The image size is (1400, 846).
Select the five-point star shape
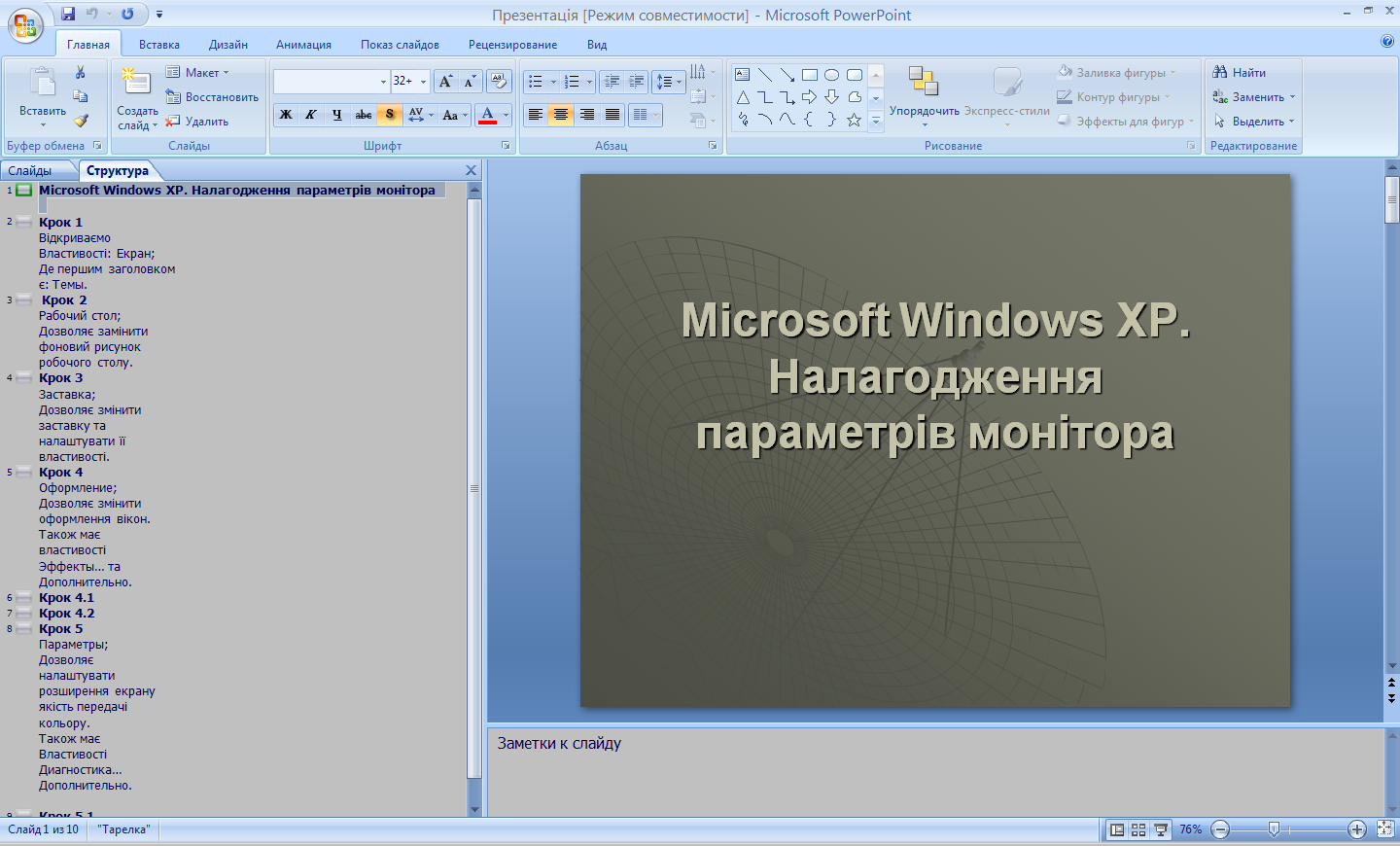855,120
